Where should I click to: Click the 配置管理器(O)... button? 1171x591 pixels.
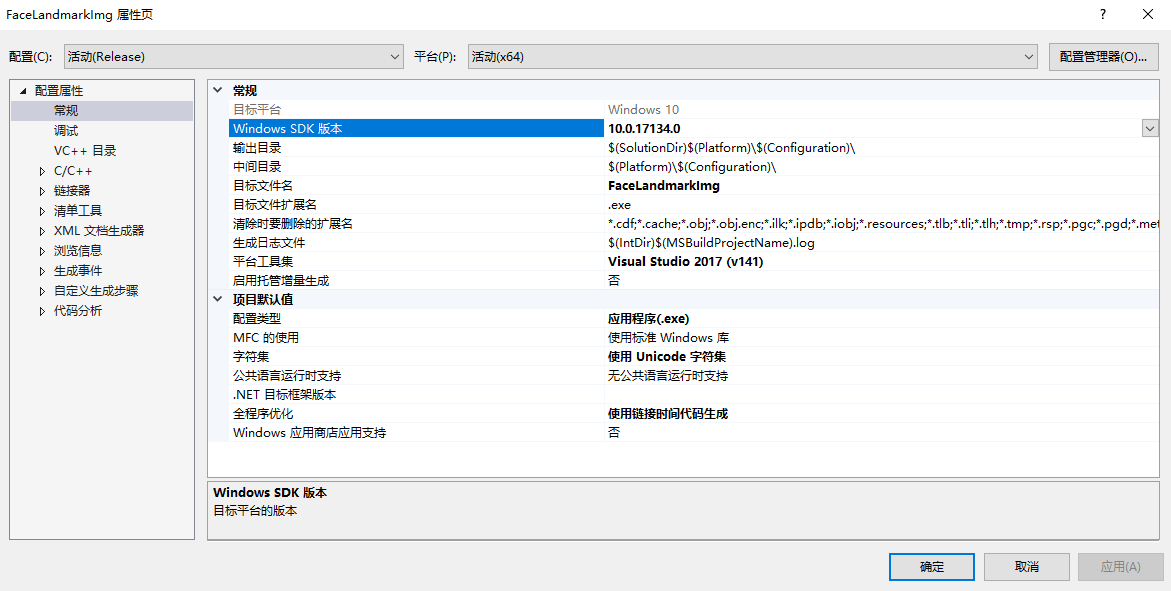(1103, 57)
